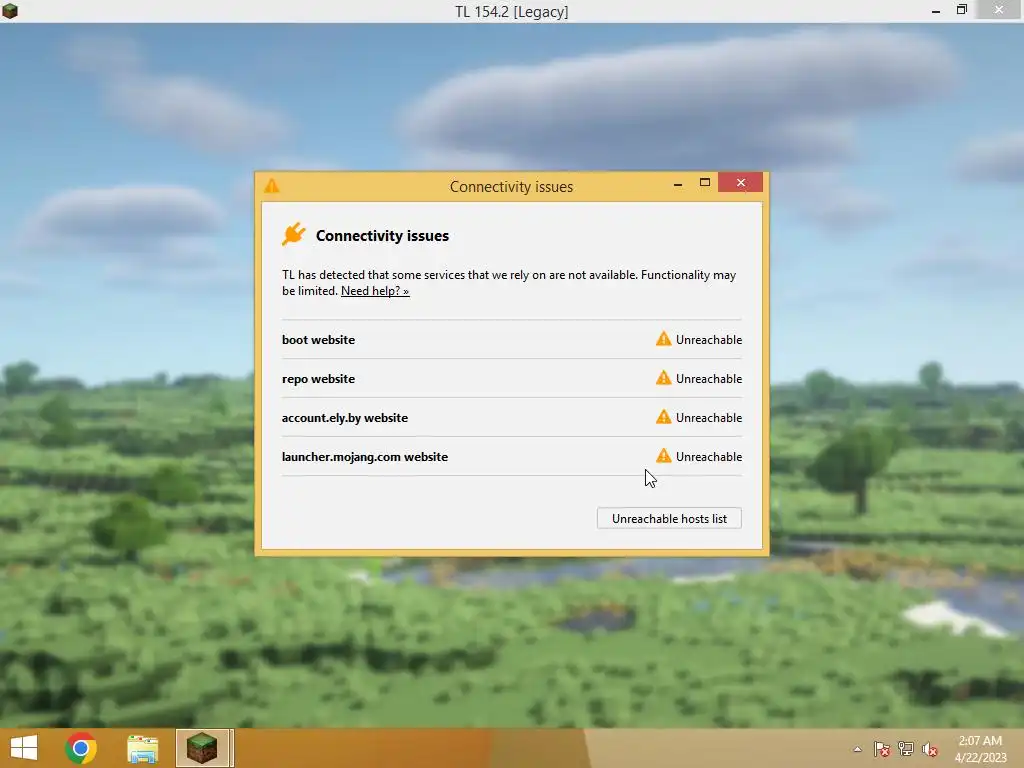This screenshot has height=768, width=1024.
Task: Launch Google Chrome from taskbar
Action: tap(81, 748)
